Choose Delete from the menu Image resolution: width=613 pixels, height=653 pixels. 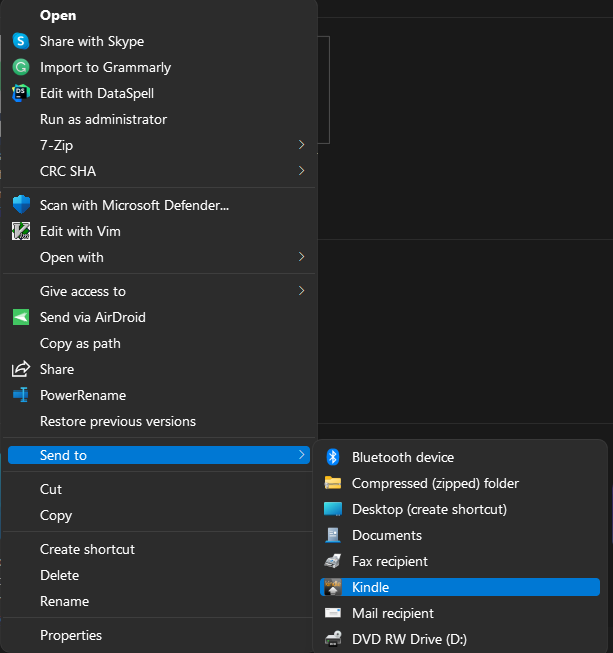159,575
